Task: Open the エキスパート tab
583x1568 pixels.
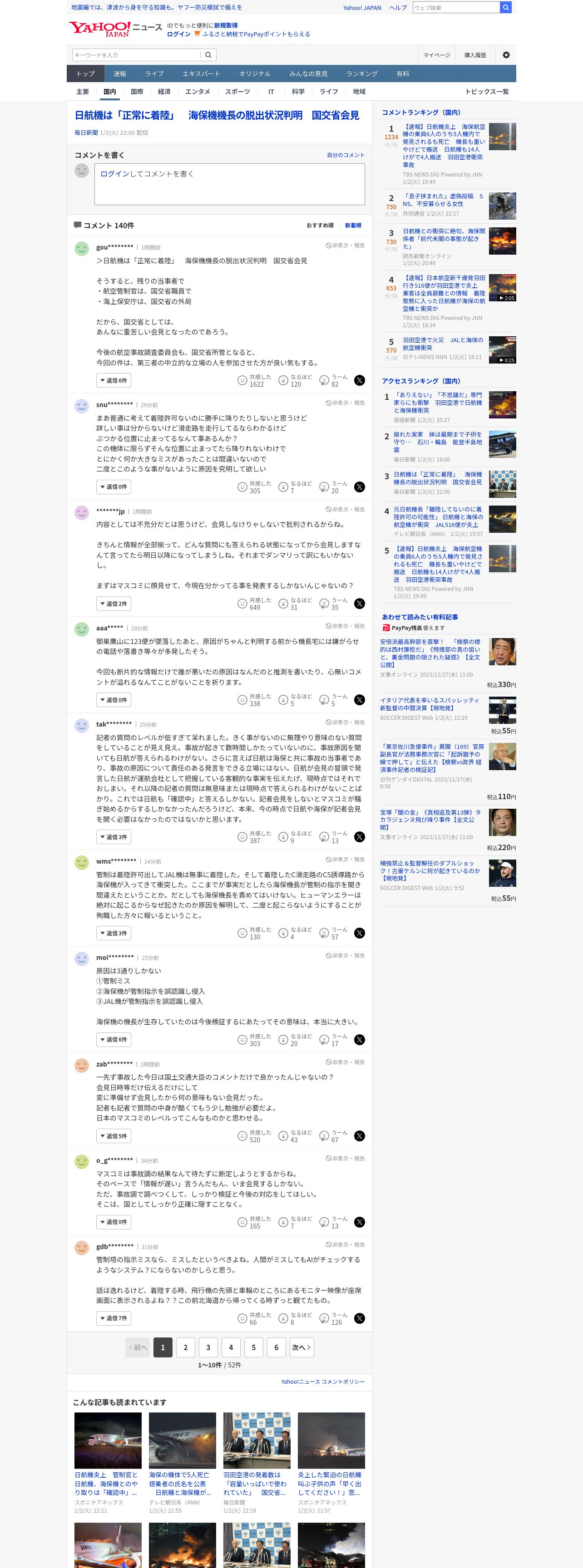Action: pyautogui.click(x=201, y=74)
